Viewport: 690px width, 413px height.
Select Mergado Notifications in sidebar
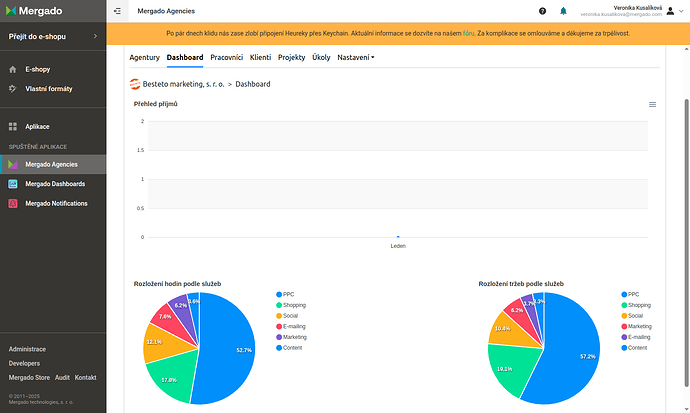pos(53,204)
